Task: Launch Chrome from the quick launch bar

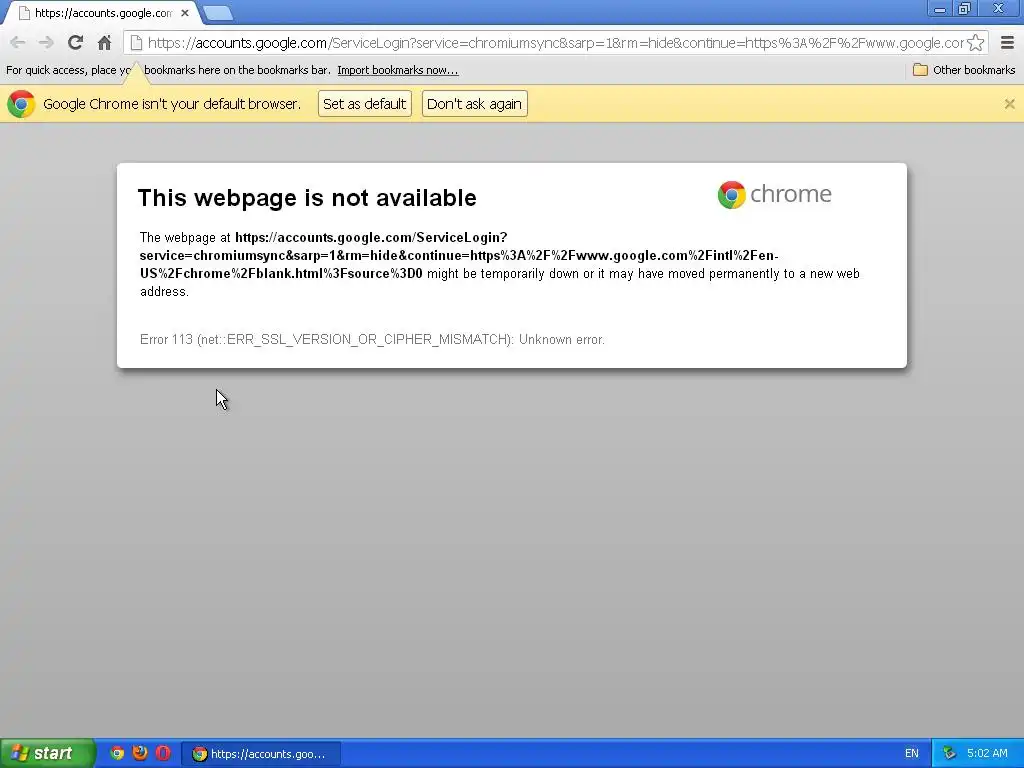Action: (118, 753)
